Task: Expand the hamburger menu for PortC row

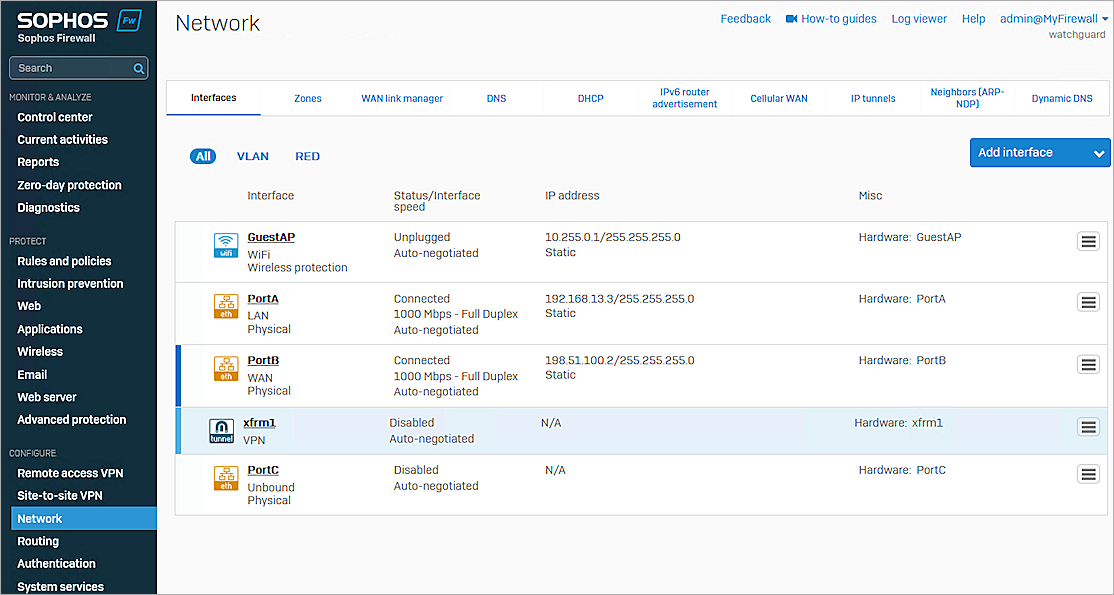Action: (x=1088, y=473)
